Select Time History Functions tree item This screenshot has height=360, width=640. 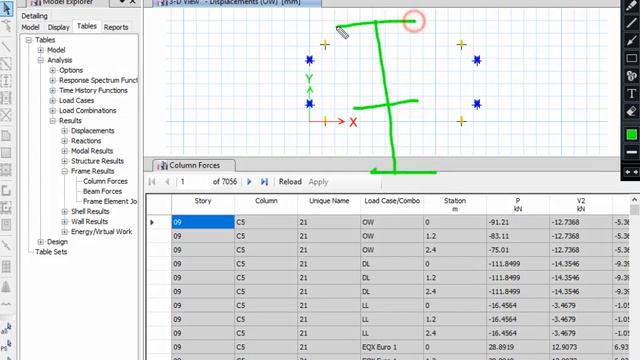coord(93,91)
